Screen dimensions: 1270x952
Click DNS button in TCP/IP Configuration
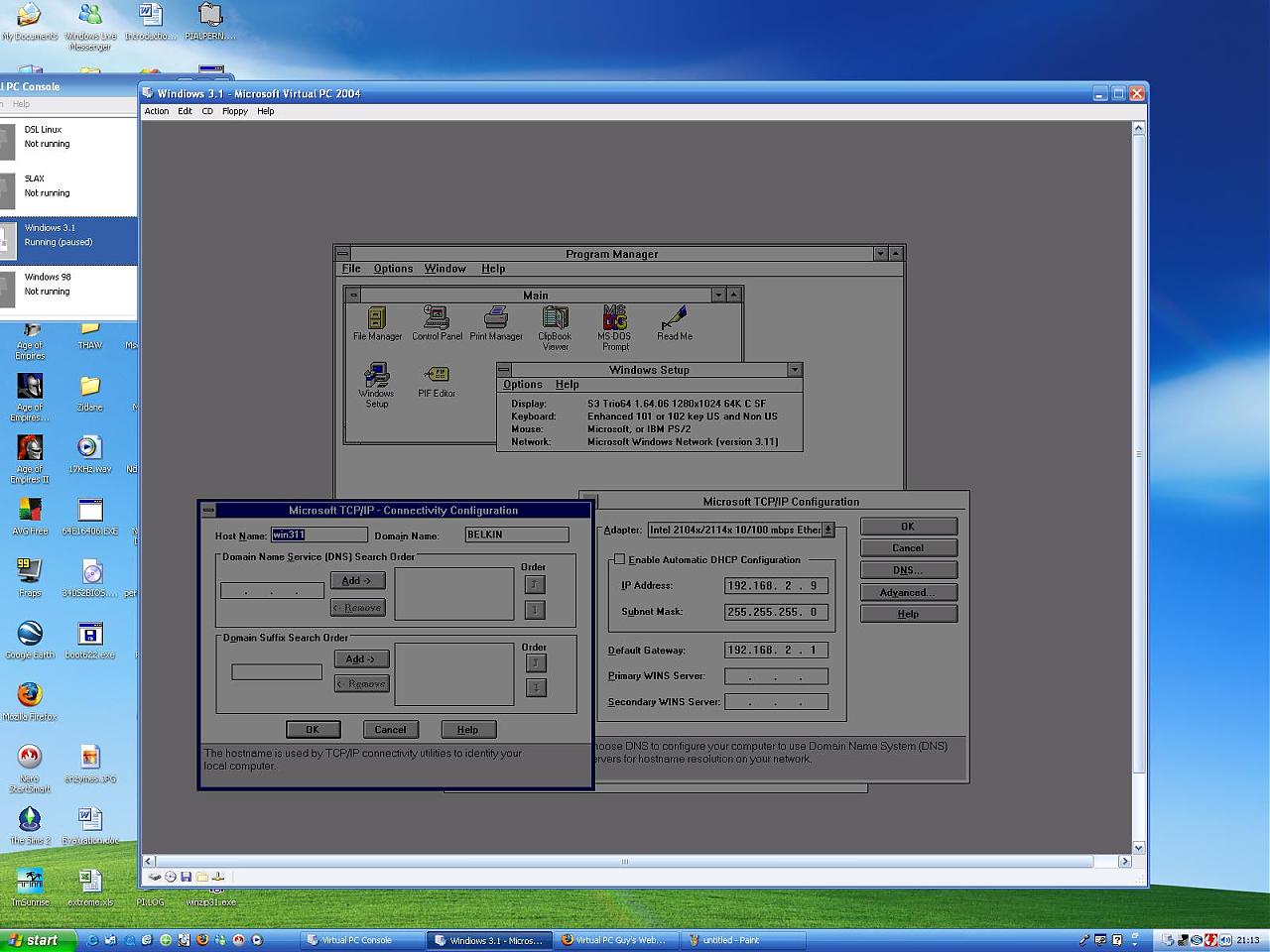pyautogui.click(x=908, y=570)
